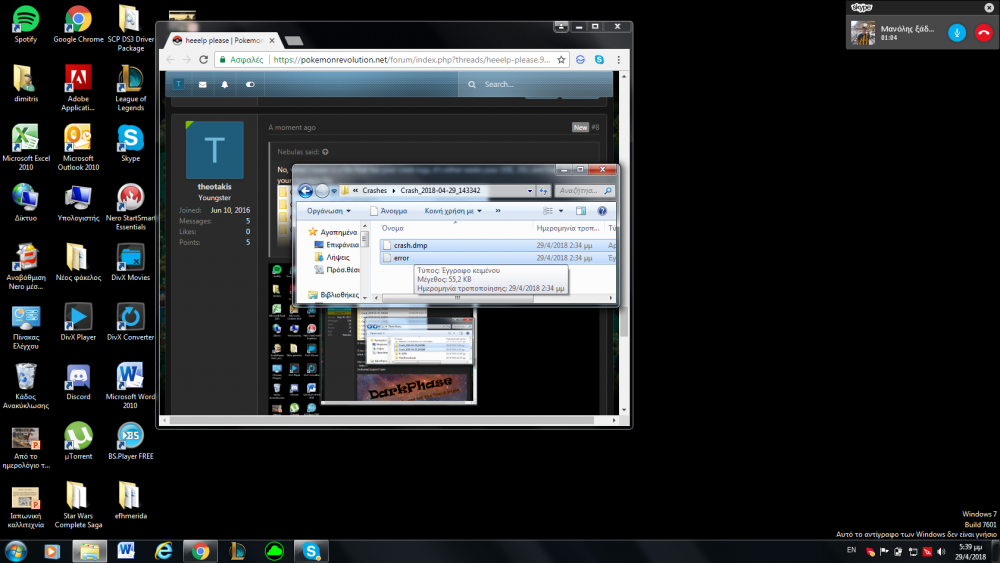
Task: Open Explorer view options dropdown arrow
Action: point(562,211)
